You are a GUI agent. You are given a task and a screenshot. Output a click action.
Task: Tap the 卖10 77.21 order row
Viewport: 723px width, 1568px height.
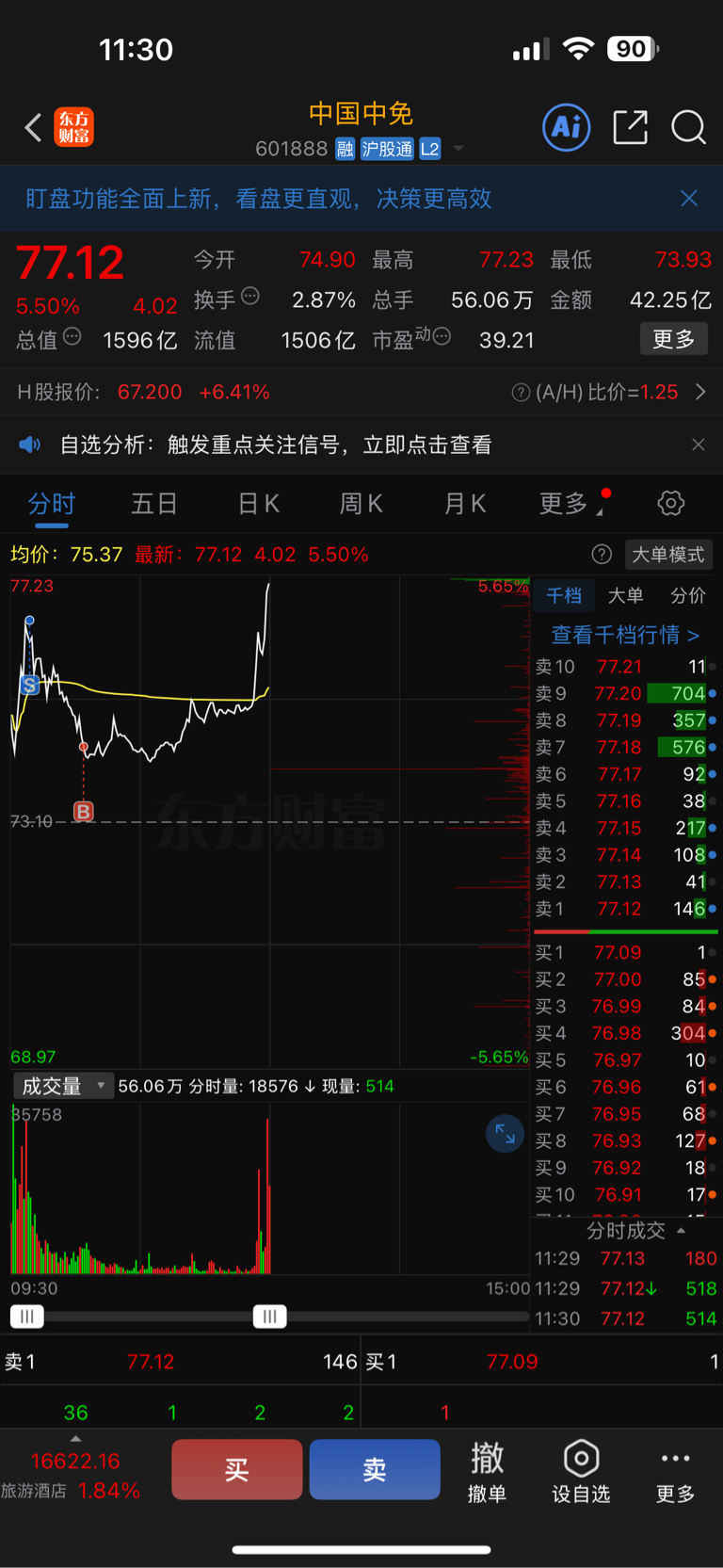[x=626, y=667]
